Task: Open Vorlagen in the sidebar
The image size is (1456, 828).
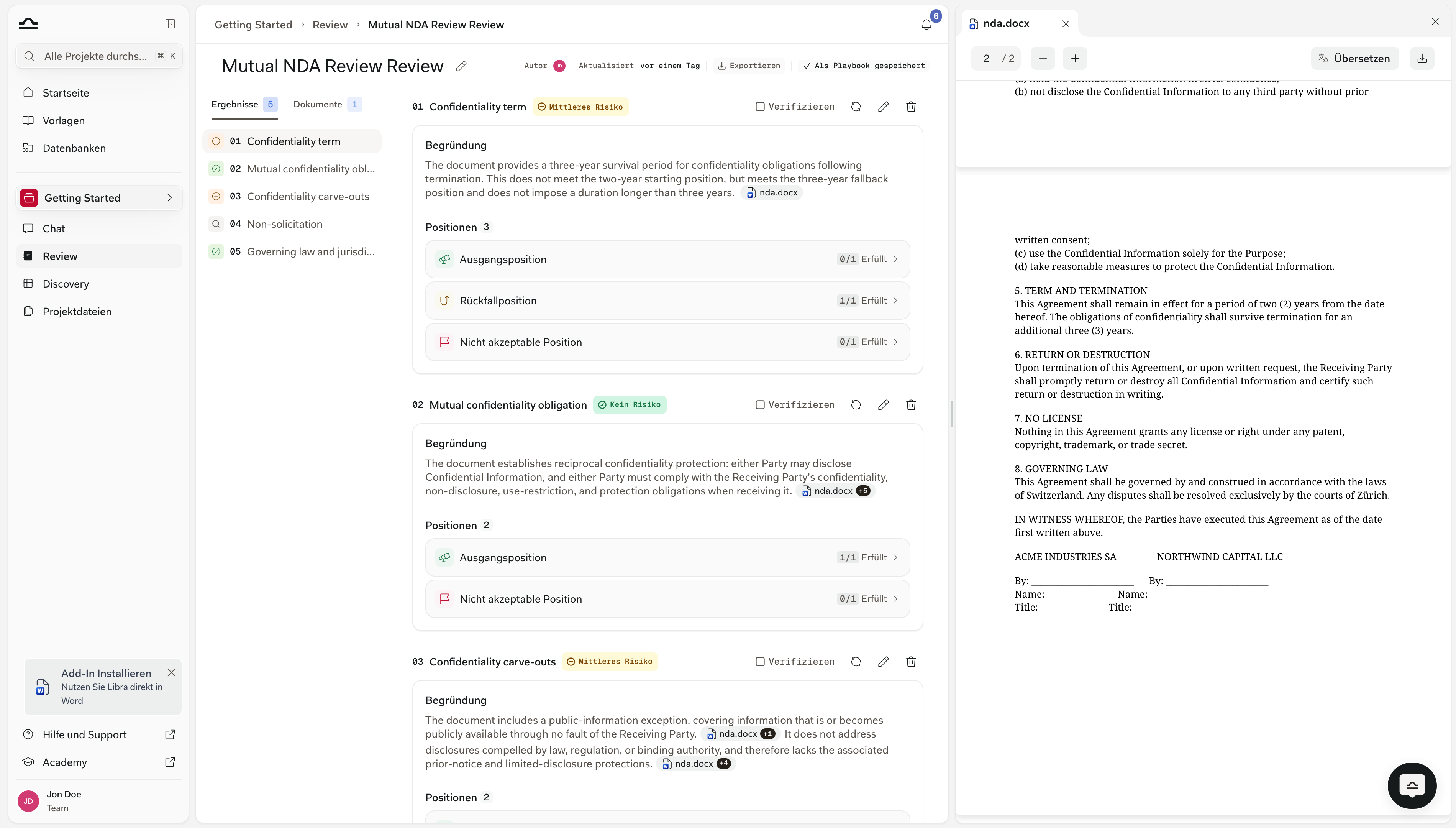Action: click(100, 121)
